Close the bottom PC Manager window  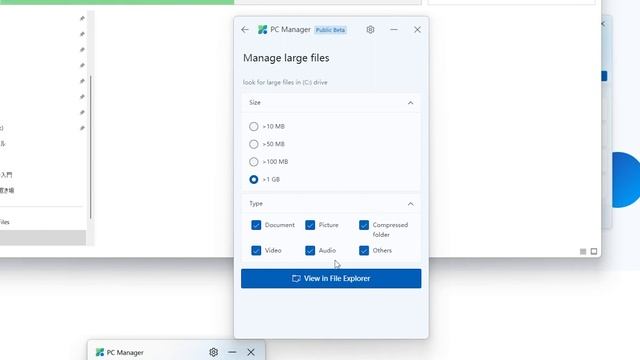251,352
